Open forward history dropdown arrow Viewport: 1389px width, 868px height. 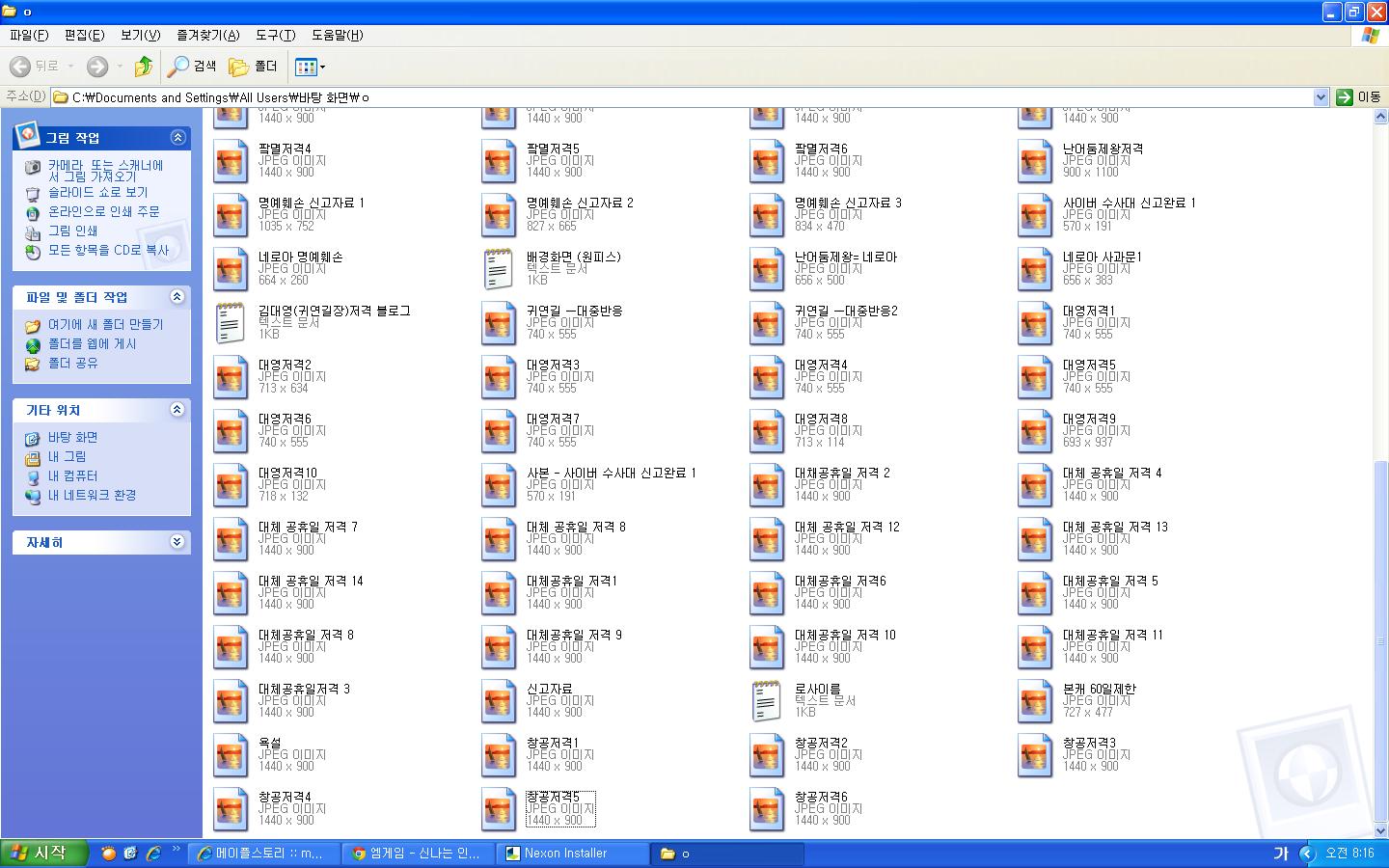[x=120, y=67]
